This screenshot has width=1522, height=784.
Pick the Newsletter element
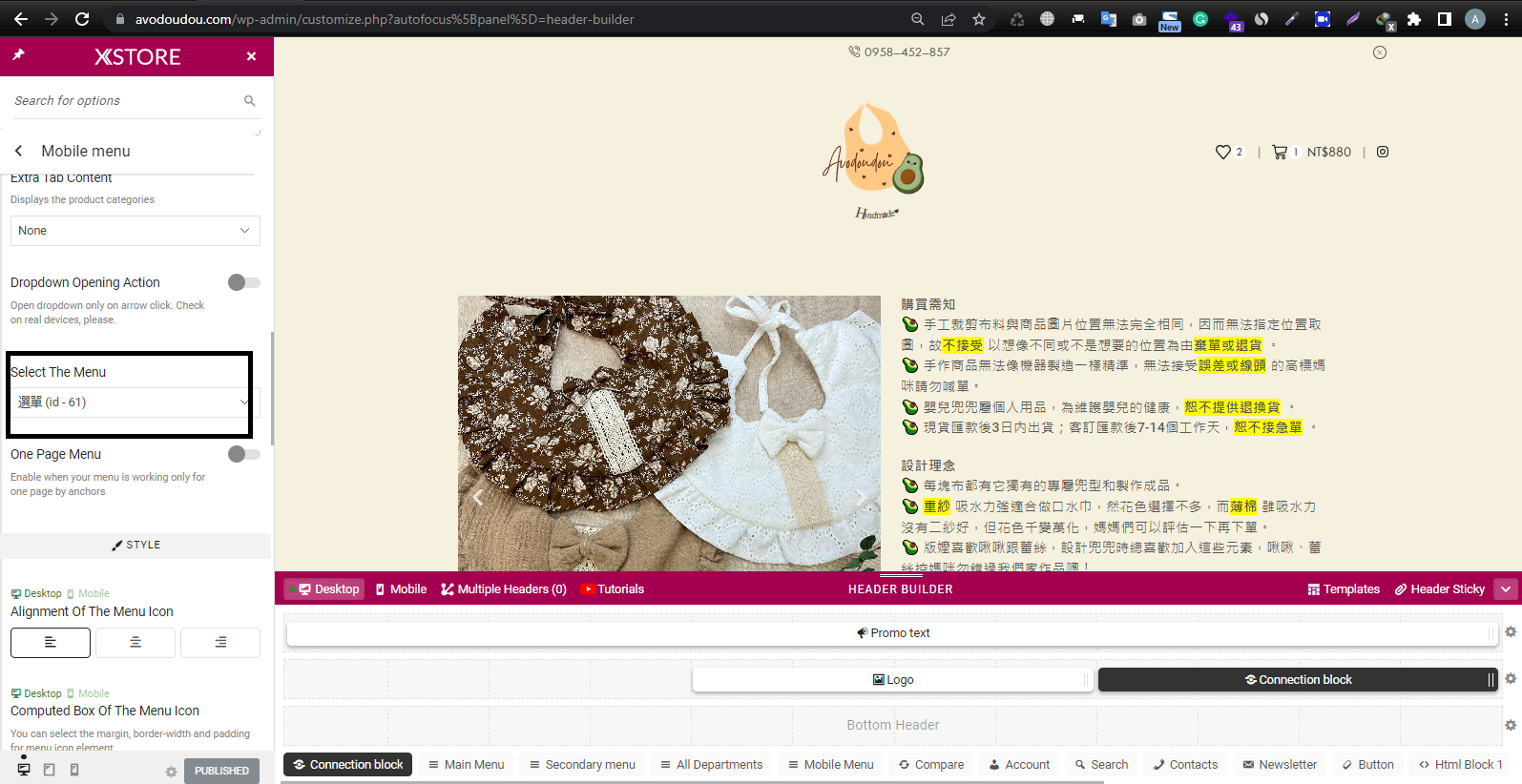[1281, 765]
